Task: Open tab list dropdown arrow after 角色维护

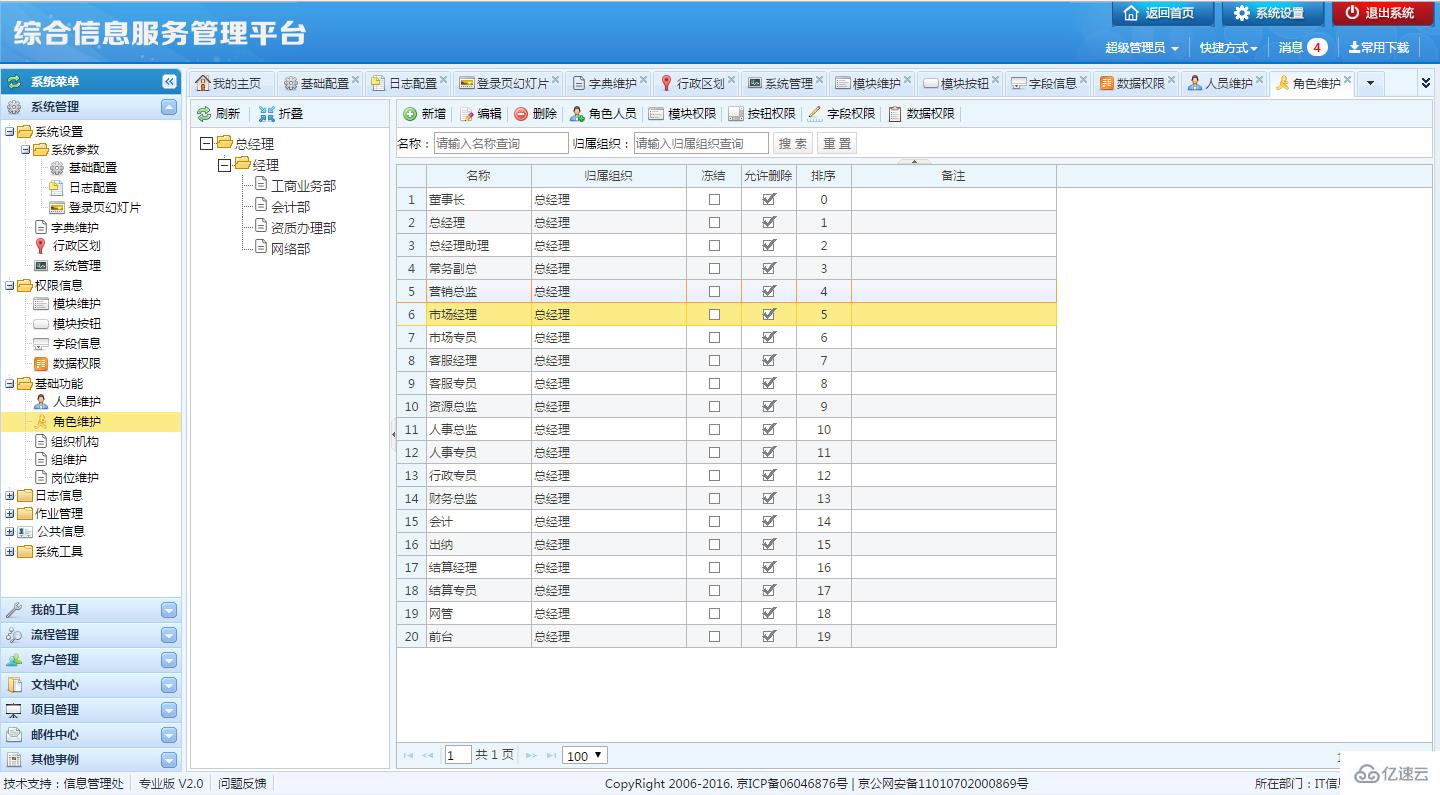Action: click(1370, 83)
